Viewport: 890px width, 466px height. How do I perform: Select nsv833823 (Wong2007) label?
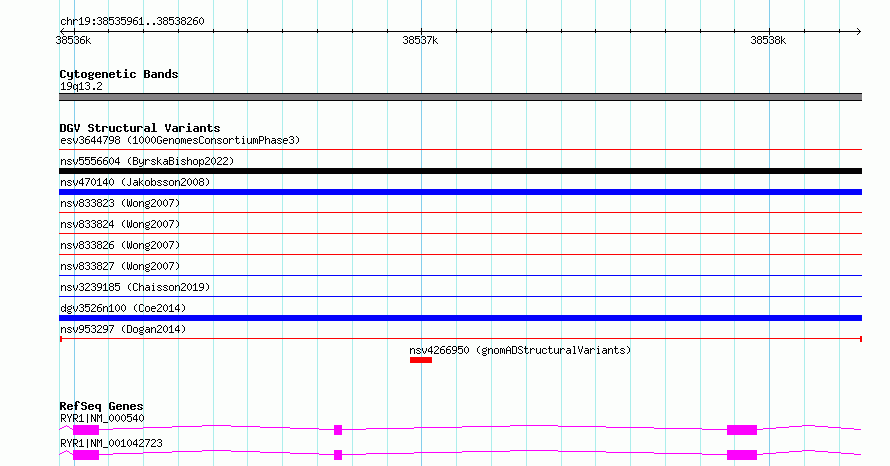[120, 203]
